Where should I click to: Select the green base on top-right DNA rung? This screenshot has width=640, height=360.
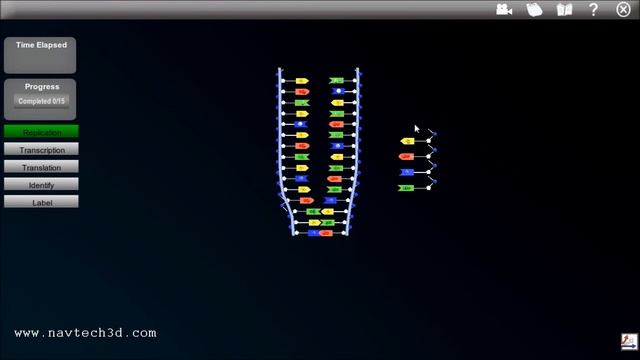pyautogui.click(x=336, y=81)
